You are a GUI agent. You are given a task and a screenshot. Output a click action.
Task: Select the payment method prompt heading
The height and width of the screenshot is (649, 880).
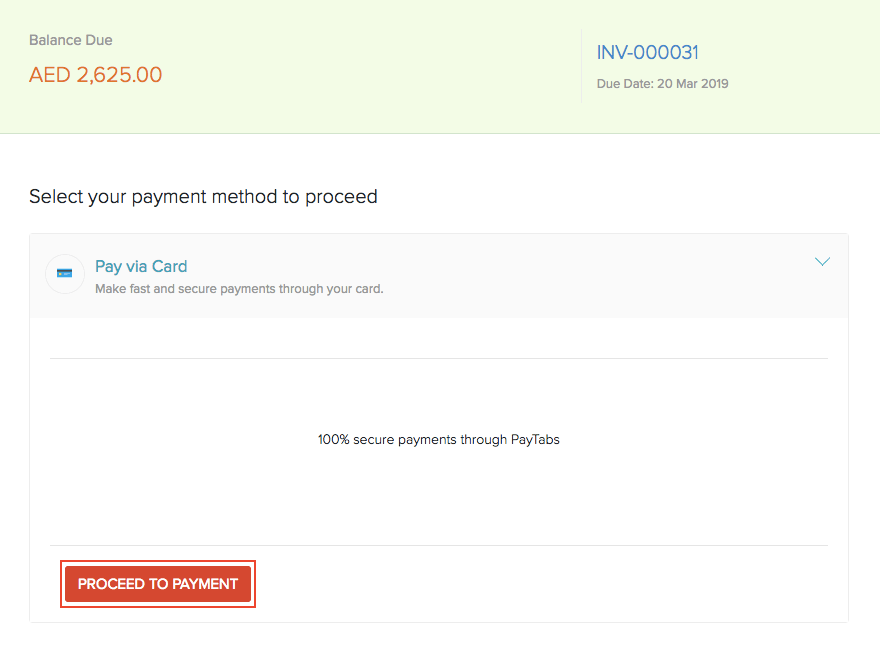[x=202, y=196]
